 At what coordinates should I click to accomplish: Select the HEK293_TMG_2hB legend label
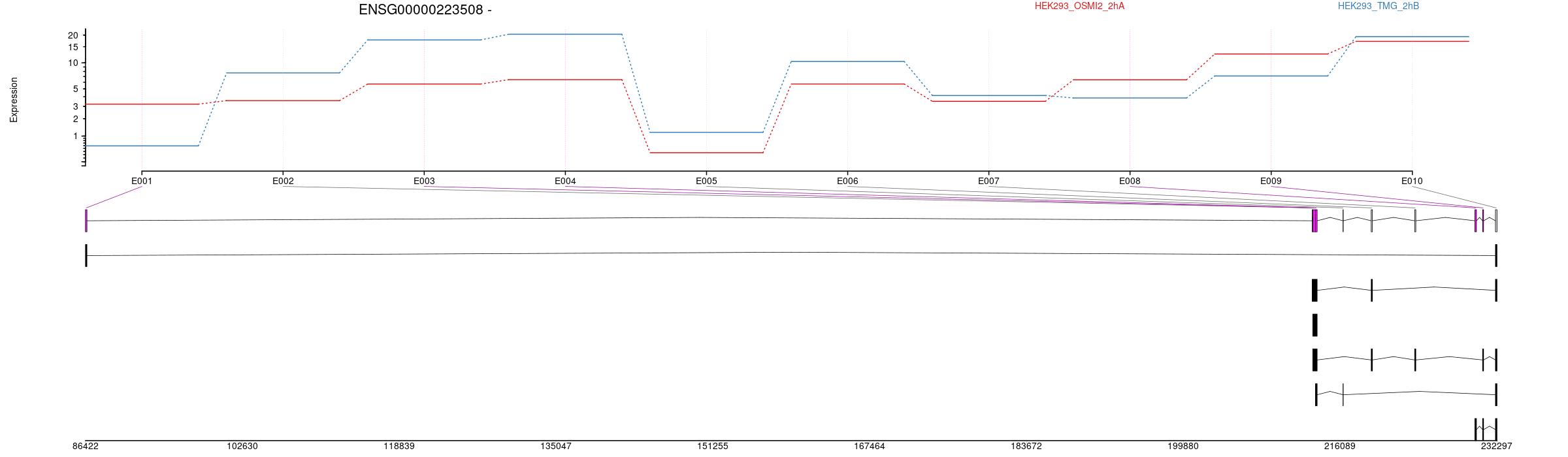[x=1378, y=6]
